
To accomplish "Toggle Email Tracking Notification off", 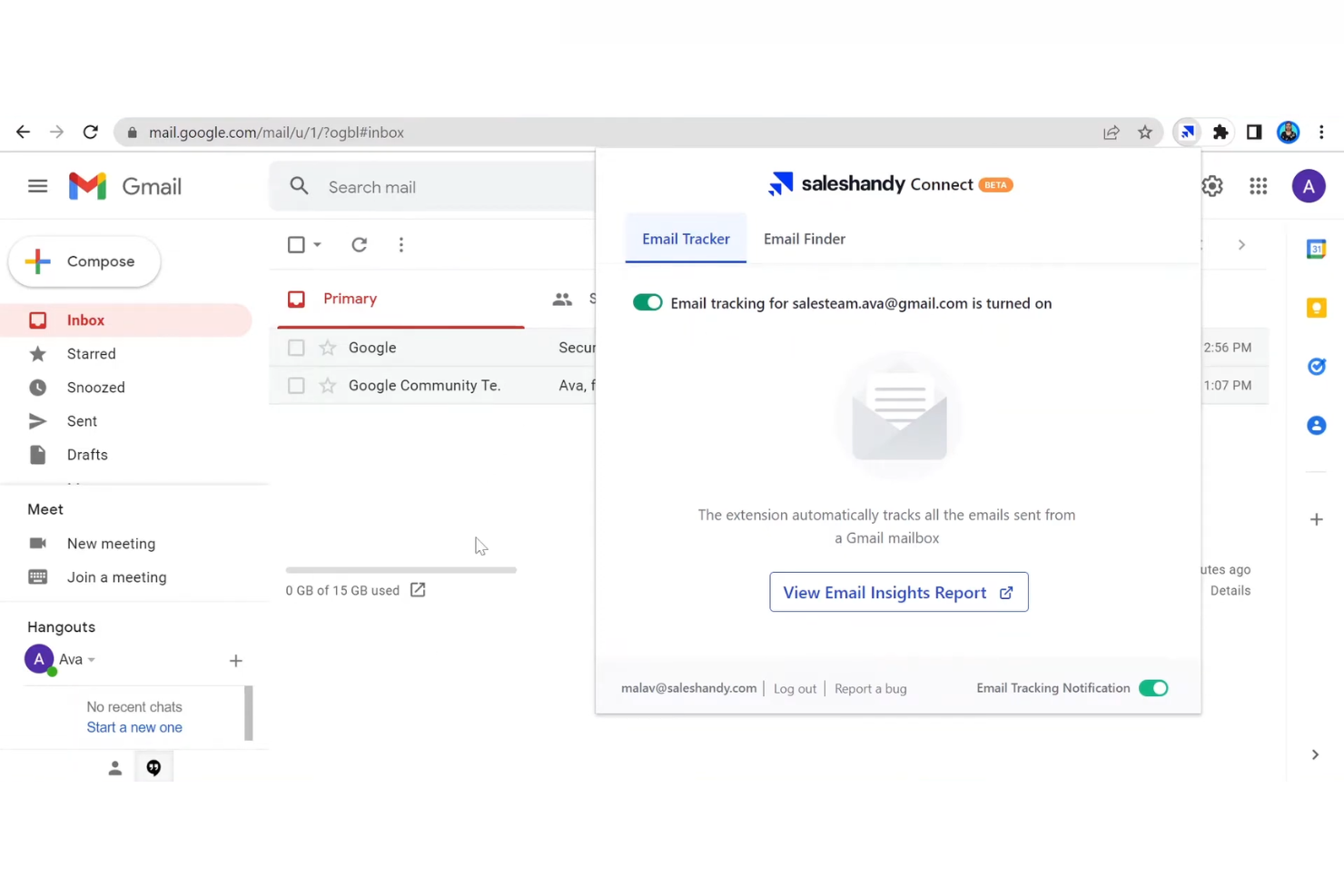I will pos(1153,688).
